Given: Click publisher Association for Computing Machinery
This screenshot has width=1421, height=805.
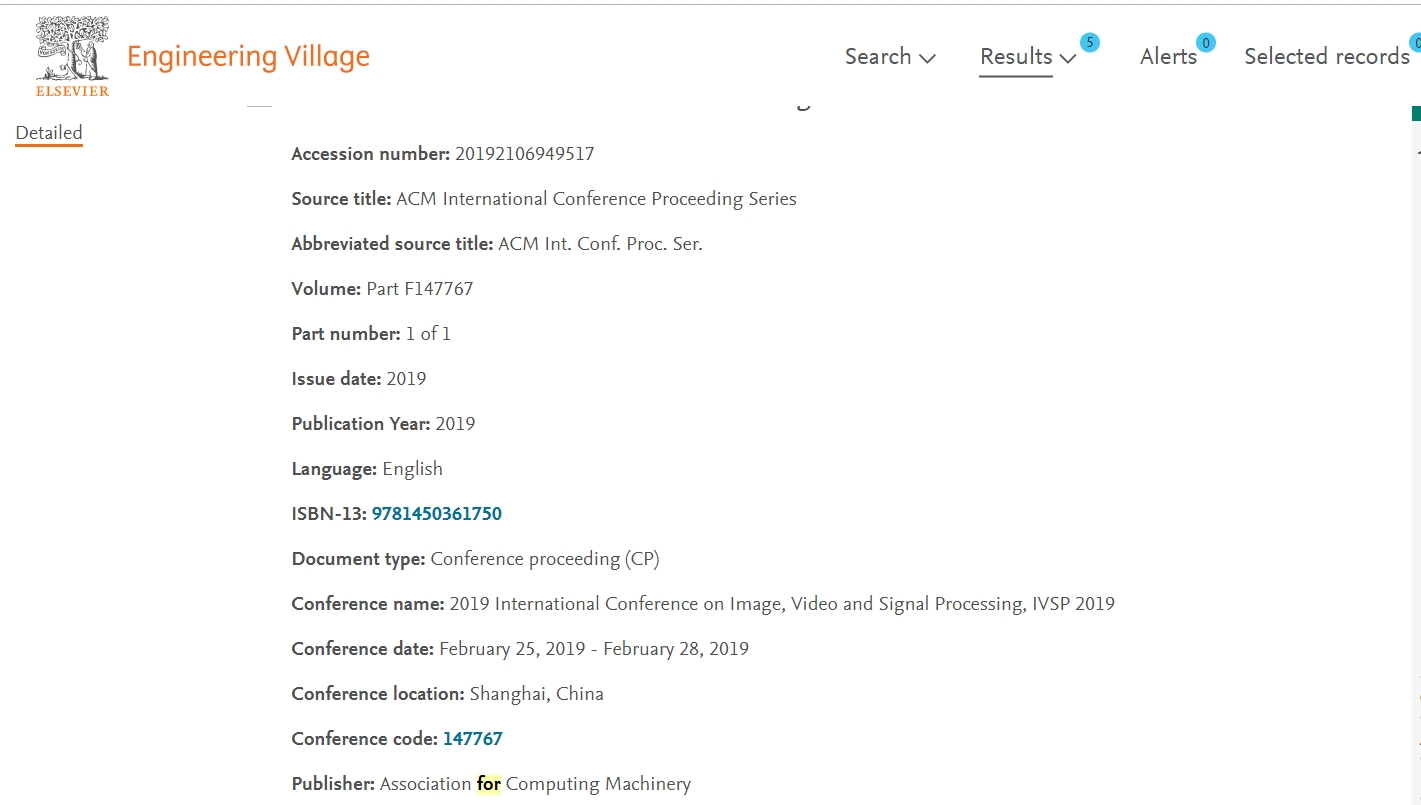Looking at the screenshot, I should click(x=535, y=784).
